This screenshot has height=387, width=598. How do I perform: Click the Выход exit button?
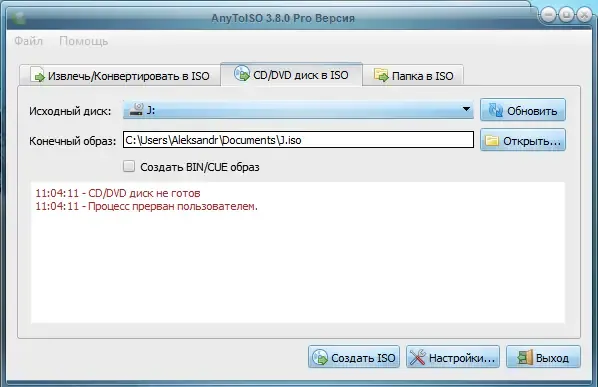click(543, 357)
